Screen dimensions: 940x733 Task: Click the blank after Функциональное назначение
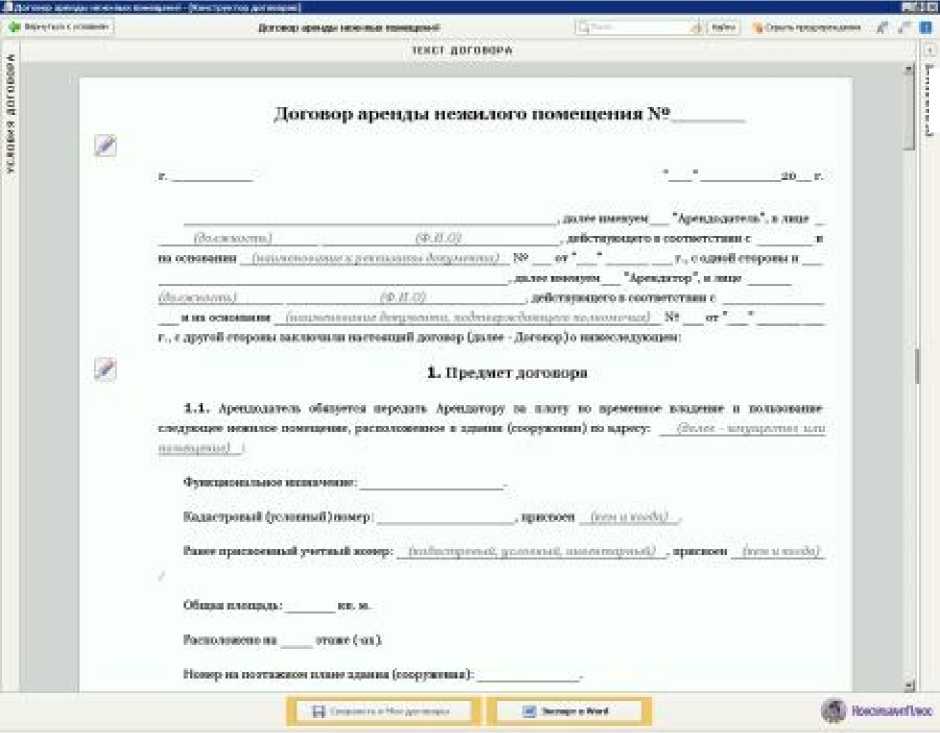point(432,484)
